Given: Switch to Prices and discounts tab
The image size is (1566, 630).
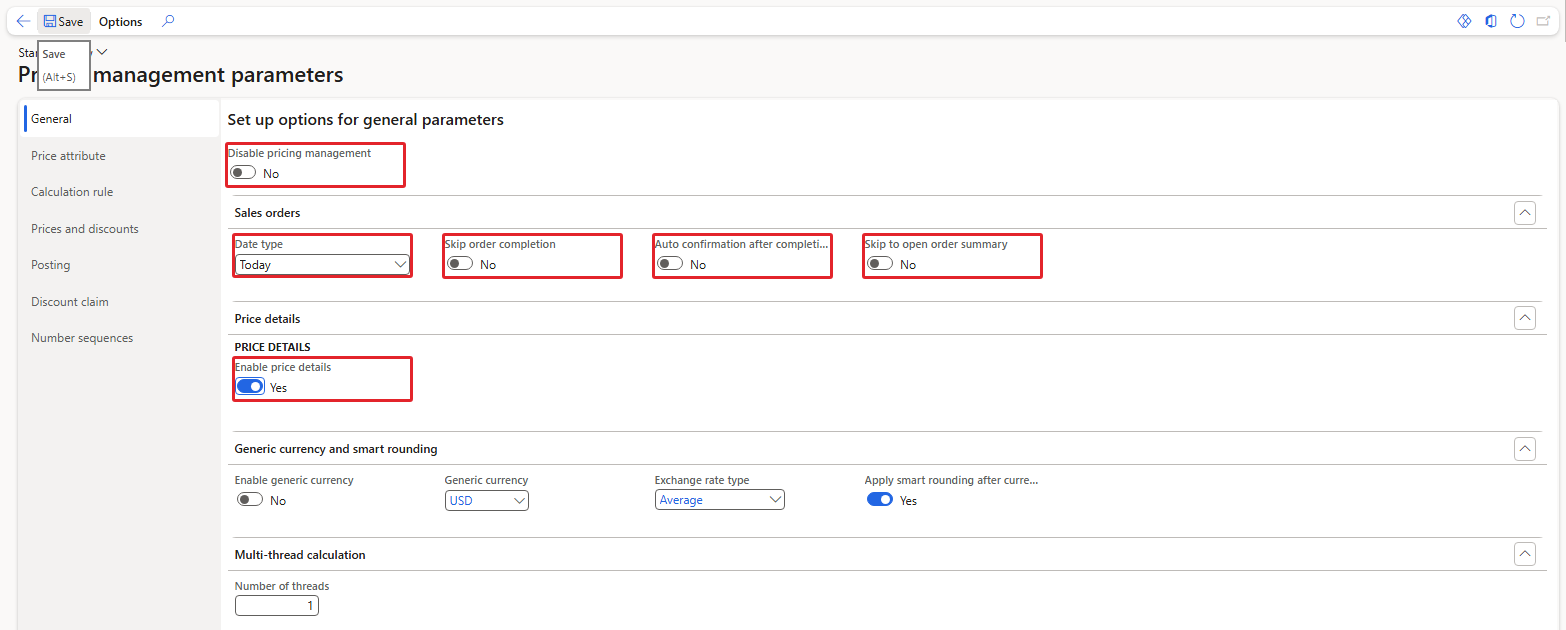Looking at the screenshot, I should 120,229.
